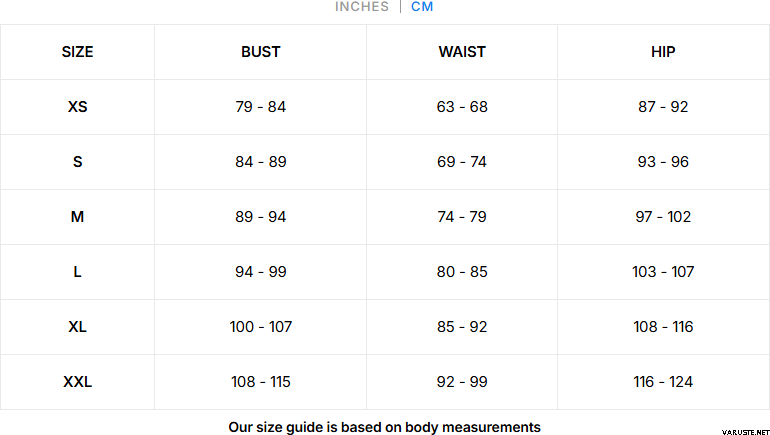Select the M waist value 74 - 79
Screen dimensions: 770x435
pyautogui.click(x=462, y=217)
